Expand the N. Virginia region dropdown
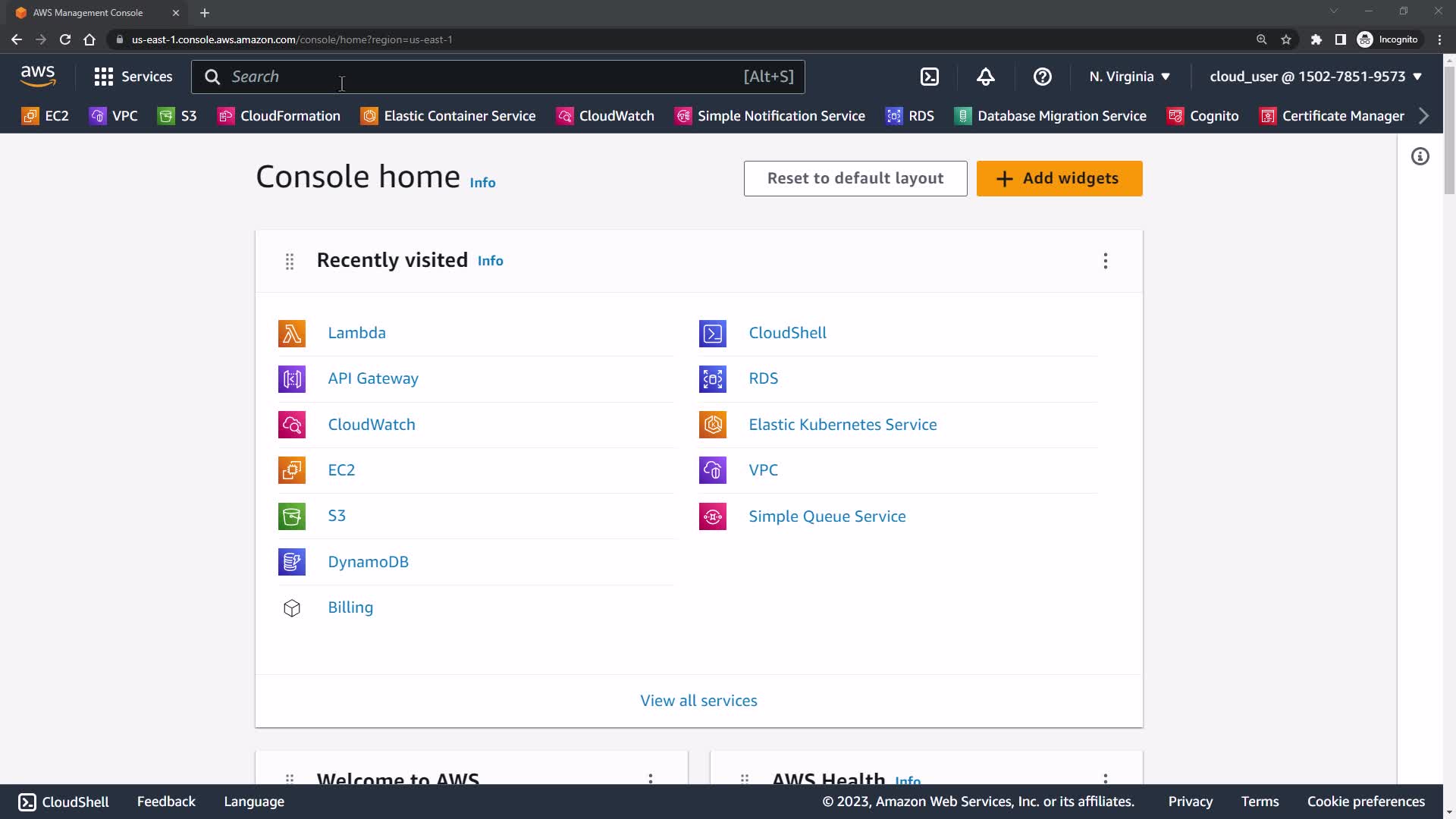 tap(1129, 77)
